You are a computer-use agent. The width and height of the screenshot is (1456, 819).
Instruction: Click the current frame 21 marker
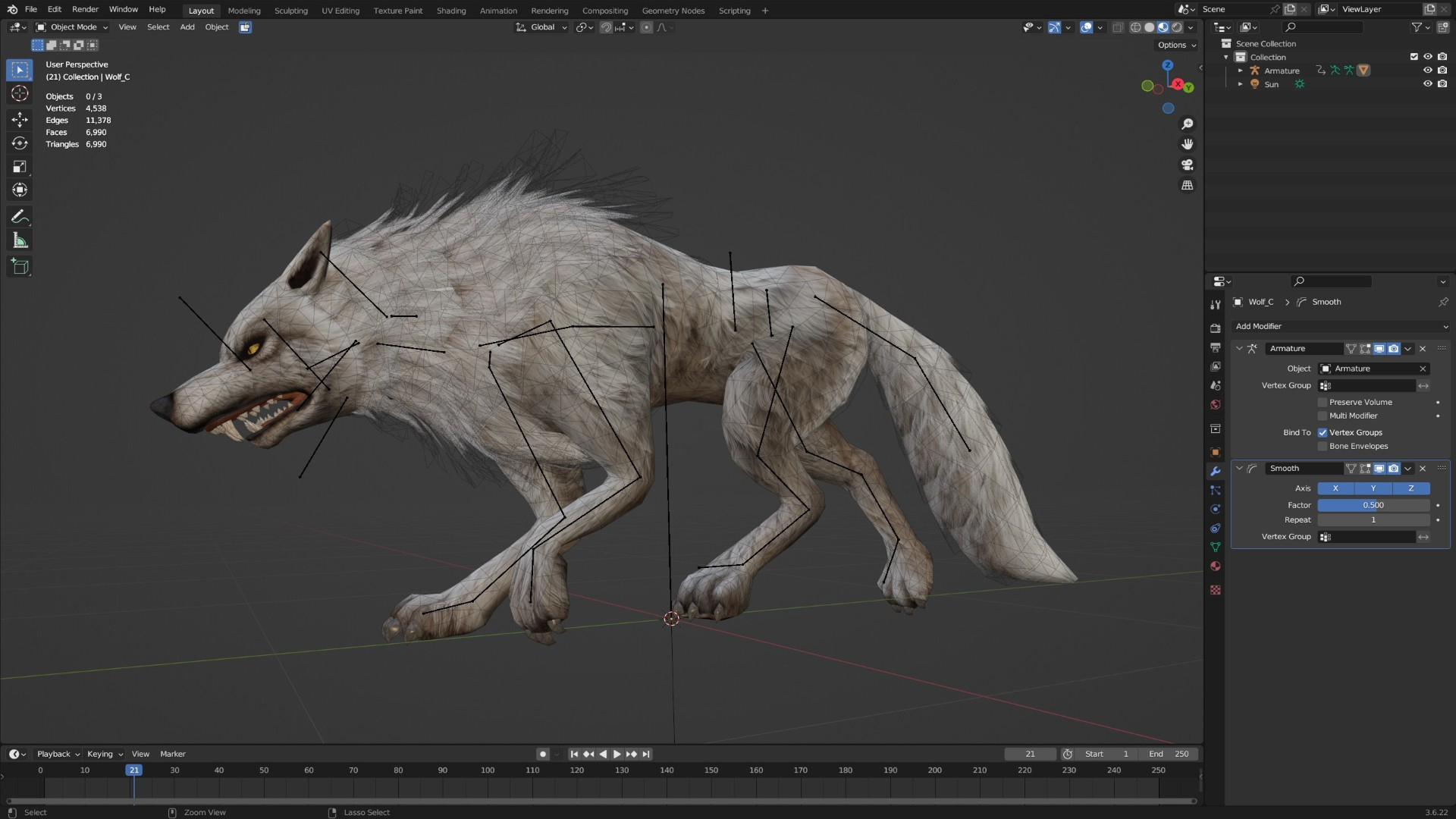133,770
